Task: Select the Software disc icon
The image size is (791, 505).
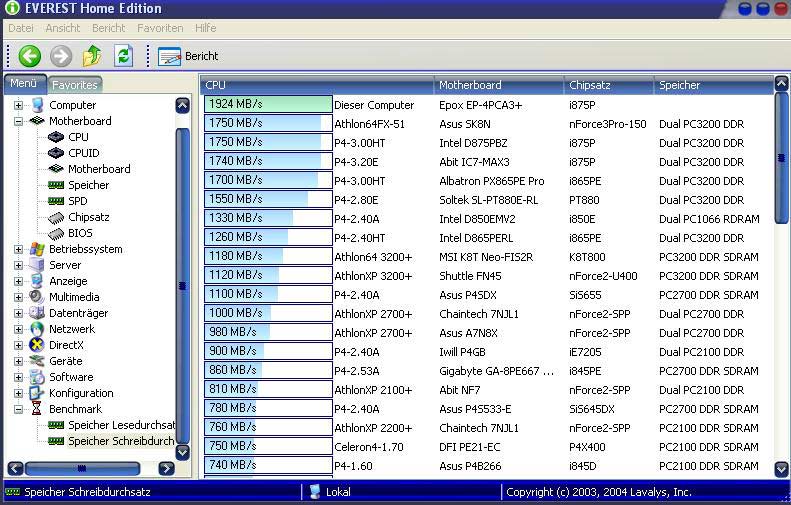Action: point(37,377)
